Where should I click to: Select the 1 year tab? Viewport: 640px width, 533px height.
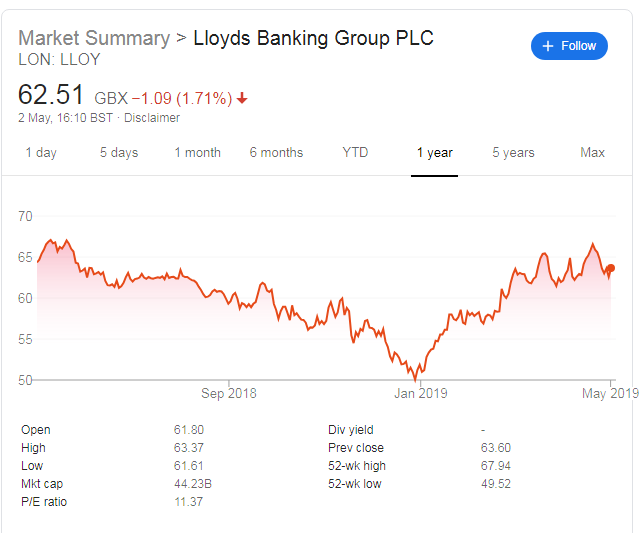click(x=435, y=153)
